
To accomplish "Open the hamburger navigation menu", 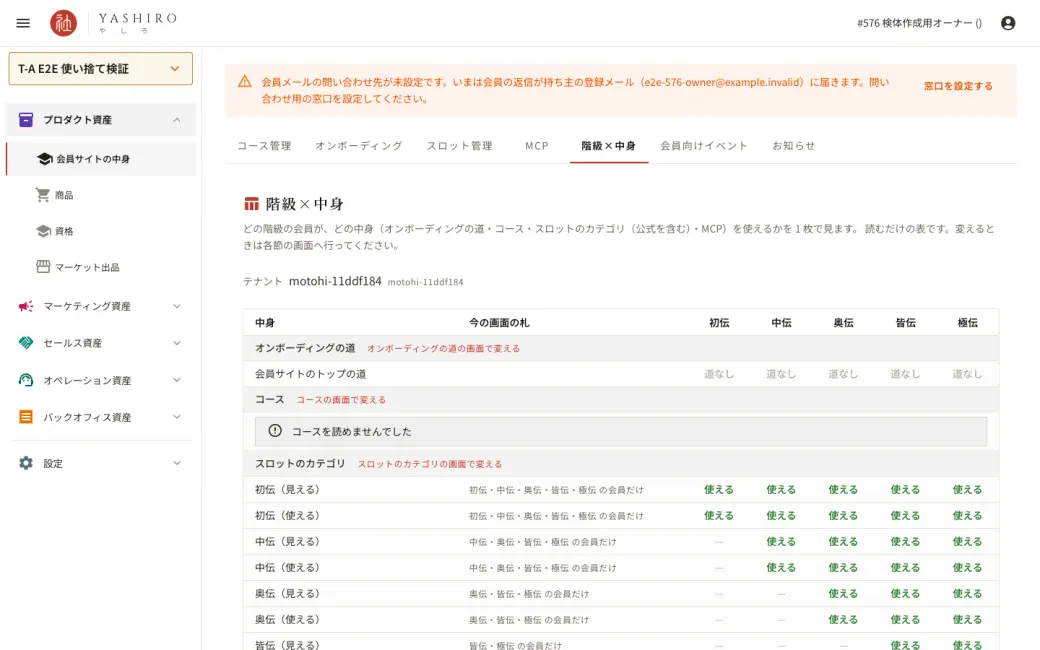I will click(23, 23).
